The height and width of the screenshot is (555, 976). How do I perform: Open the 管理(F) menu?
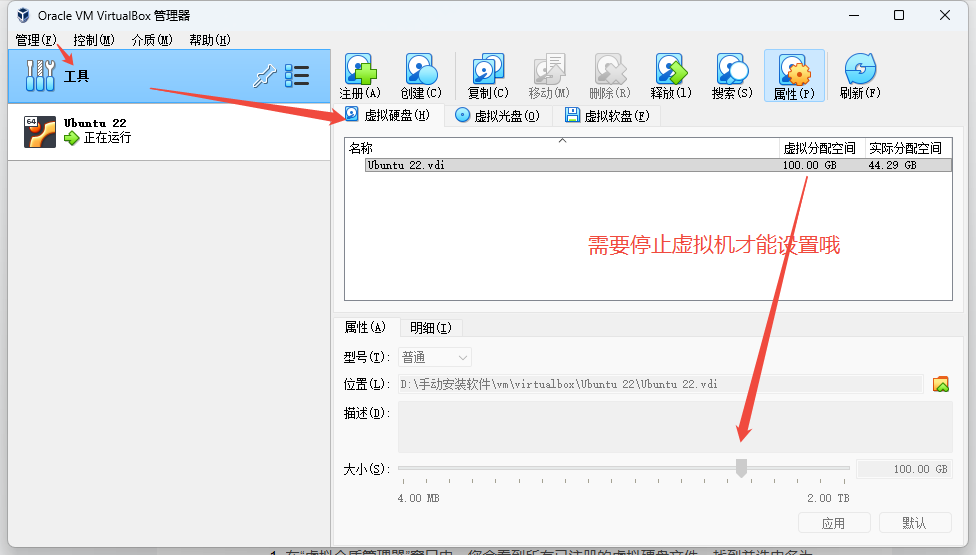pos(35,40)
